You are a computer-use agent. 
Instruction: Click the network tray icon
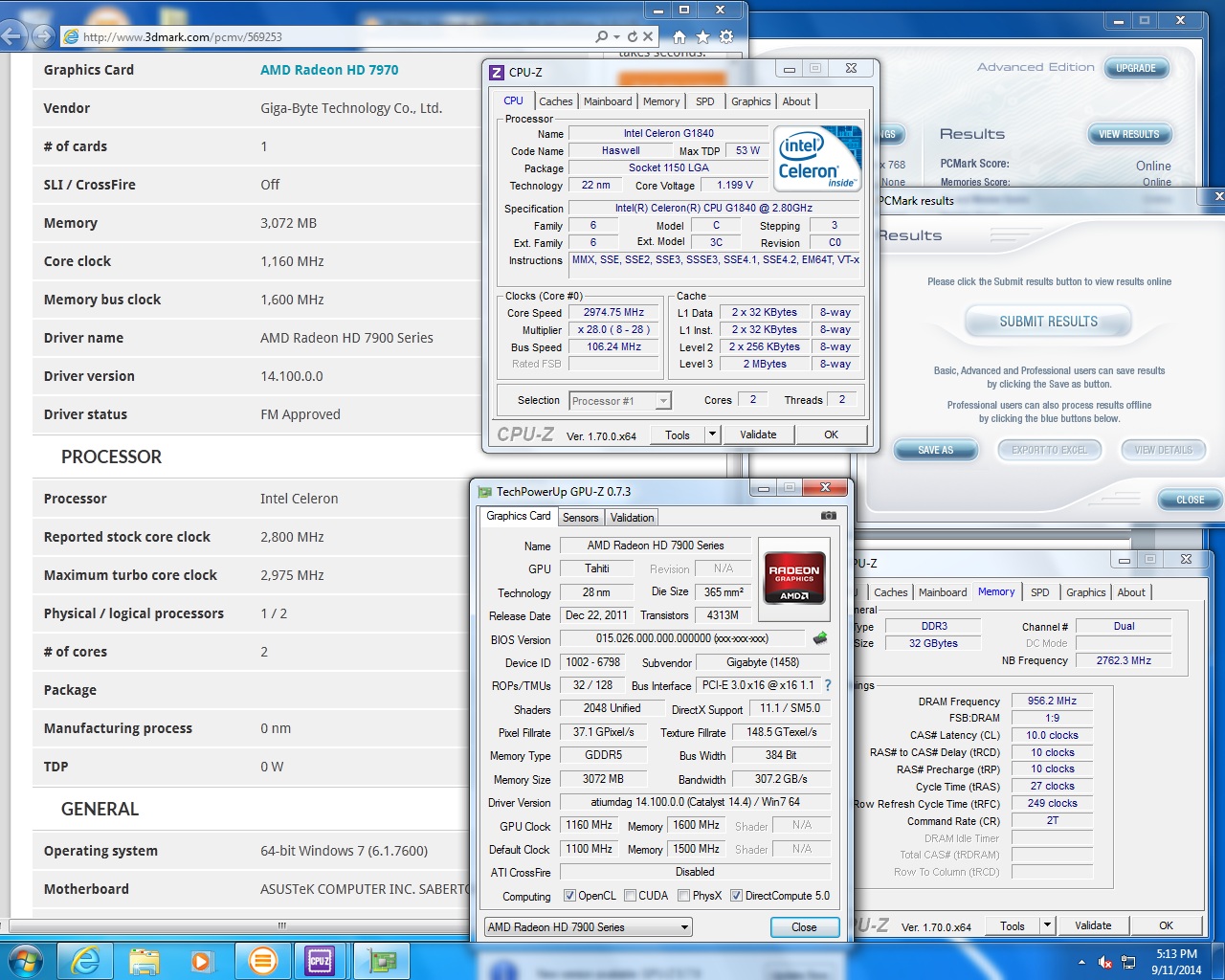point(1128,962)
